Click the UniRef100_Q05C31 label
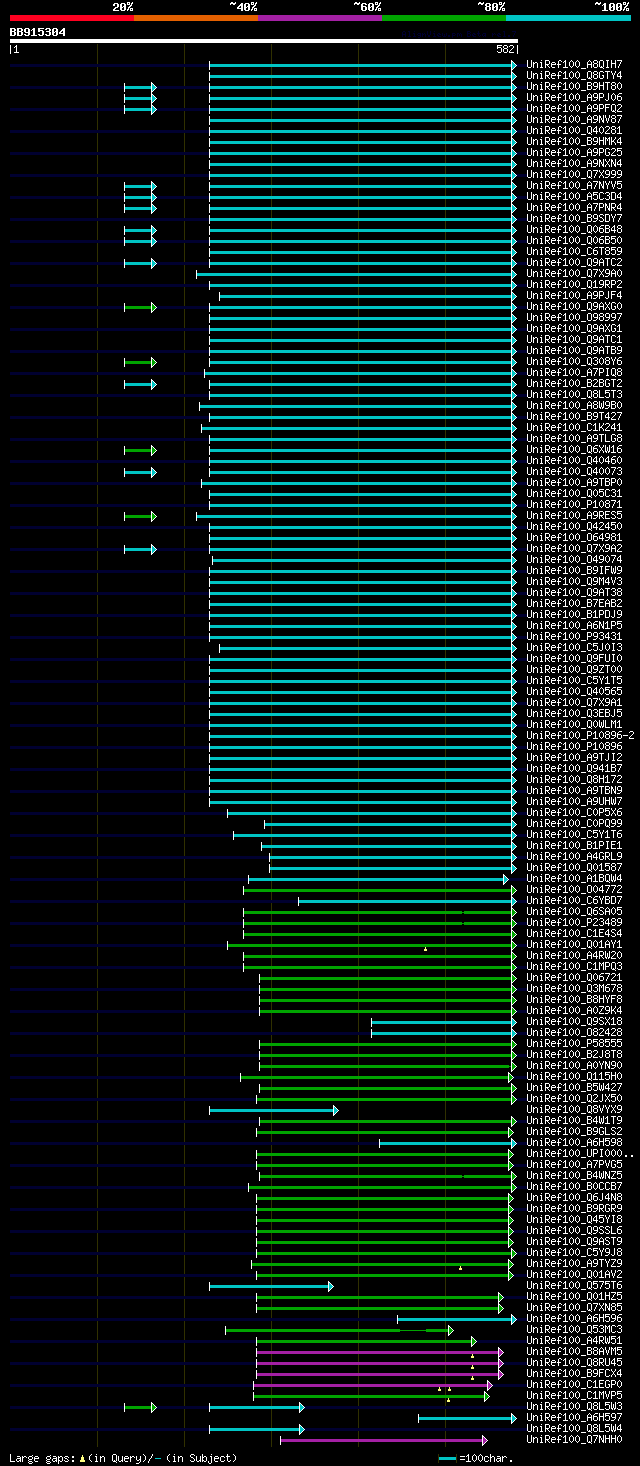640x1466 pixels. 574,493
